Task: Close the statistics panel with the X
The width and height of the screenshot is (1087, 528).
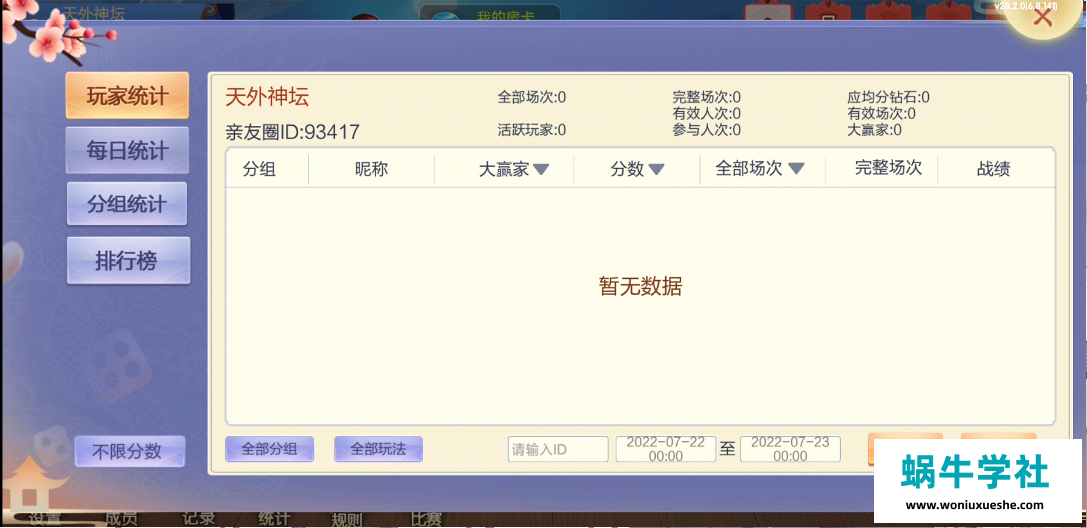Action: pyautogui.click(x=1043, y=17)
